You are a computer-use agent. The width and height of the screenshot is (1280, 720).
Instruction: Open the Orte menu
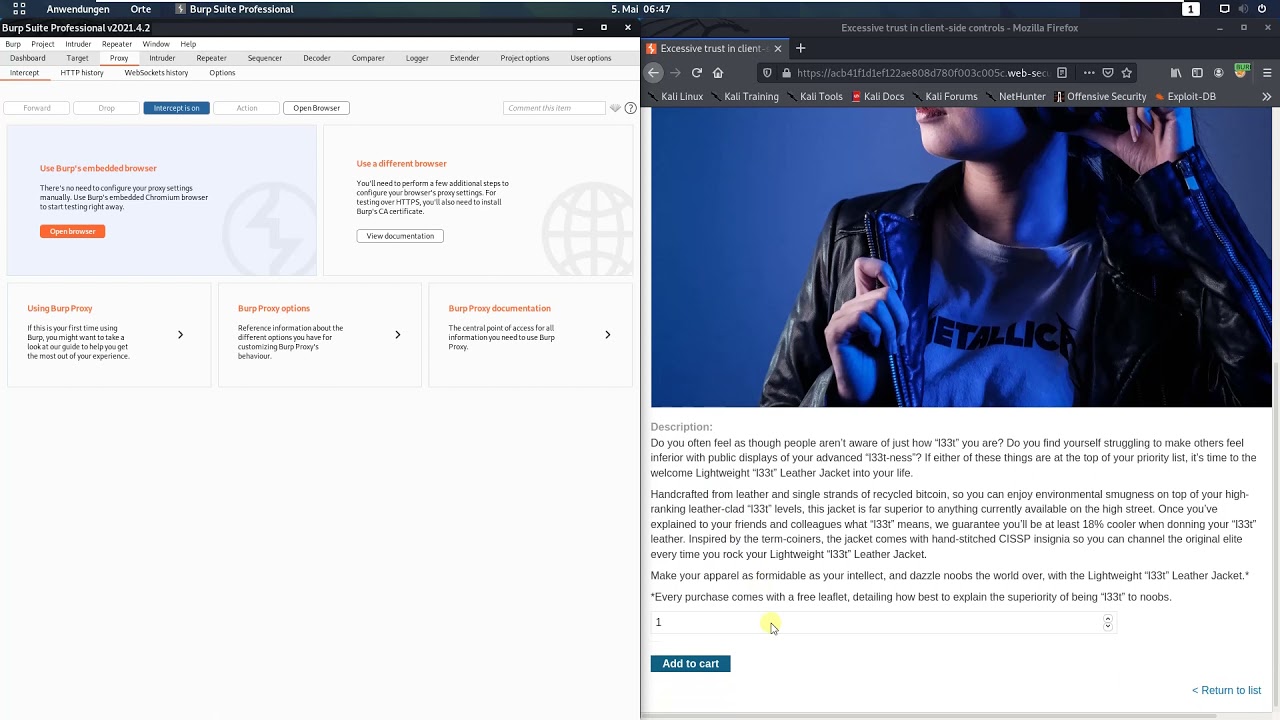coord(141,9)
